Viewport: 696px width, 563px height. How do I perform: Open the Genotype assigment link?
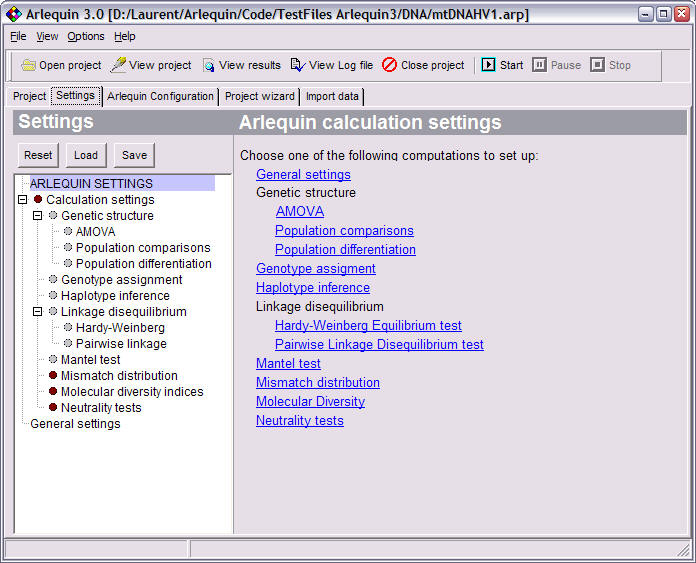[316, 269]
